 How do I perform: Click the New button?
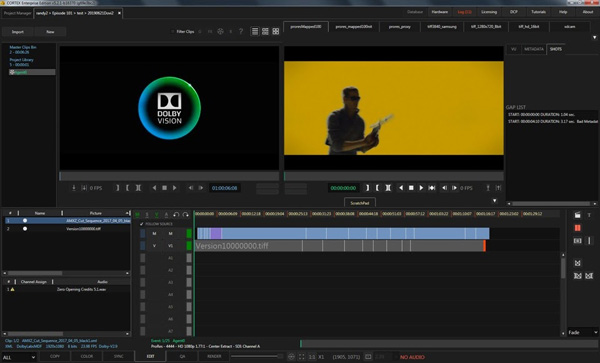50,32
